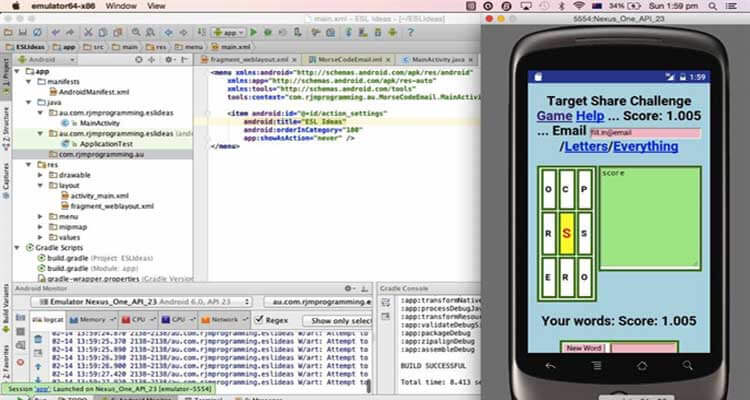Click the emulator Back navigation button
The width and height of the screenshot is (750, 400).
click(x=551, y=366)
